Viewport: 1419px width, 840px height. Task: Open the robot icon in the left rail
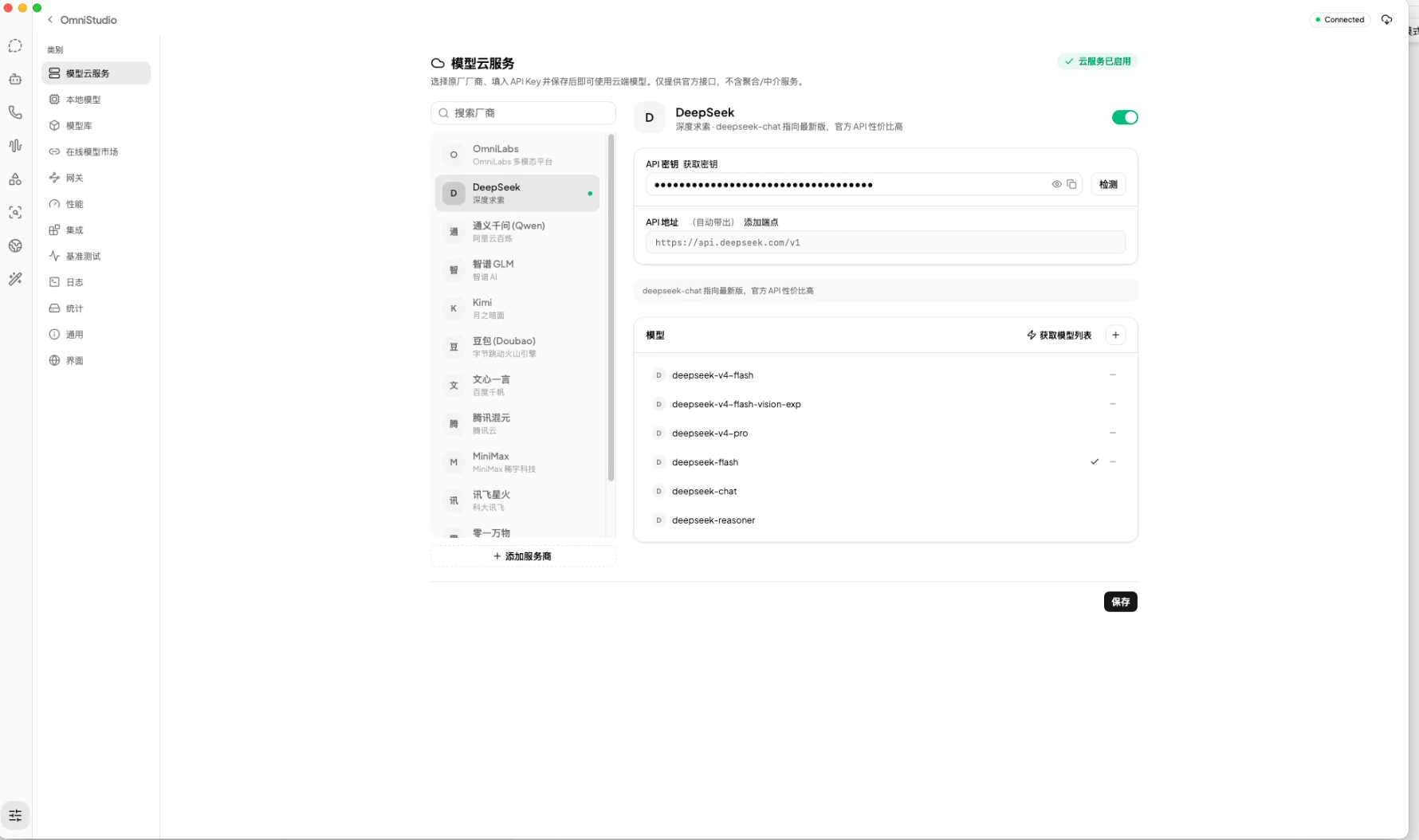15,79
